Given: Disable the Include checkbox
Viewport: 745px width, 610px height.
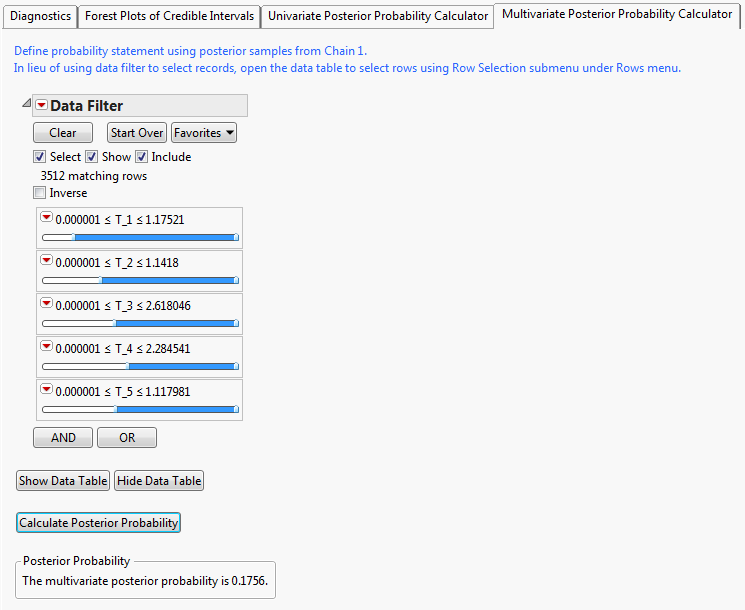Looking at the screenshot, I should (x=142, y=157).
